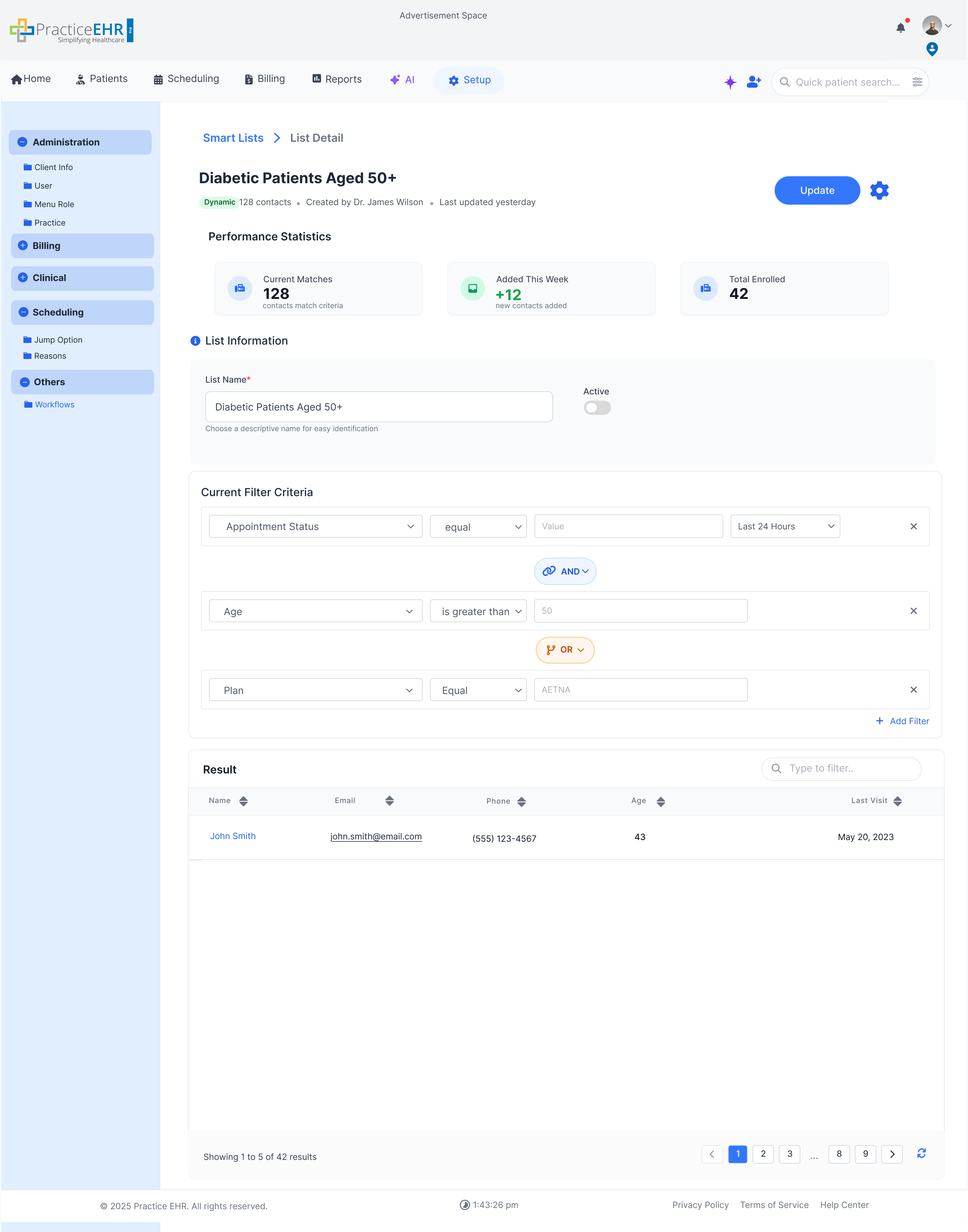Open the Patients menu
The height and width of the screenshot is (1232, 968).
point(101,79)
